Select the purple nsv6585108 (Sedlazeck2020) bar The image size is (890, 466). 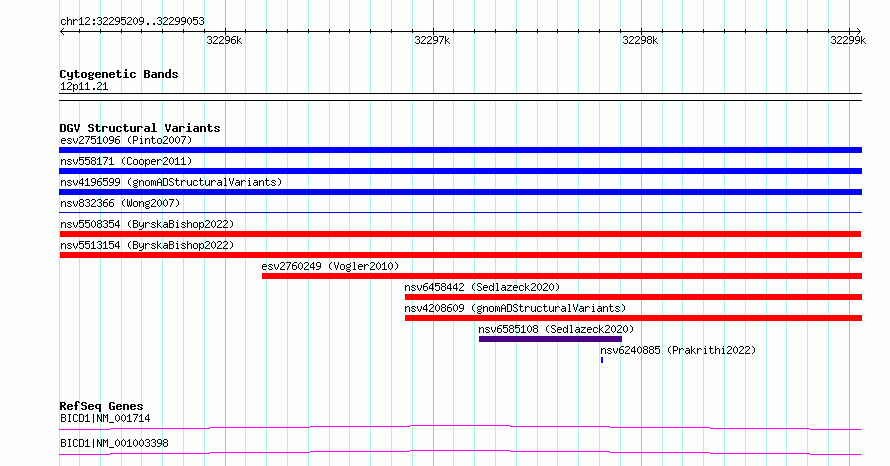pos(551,339)
